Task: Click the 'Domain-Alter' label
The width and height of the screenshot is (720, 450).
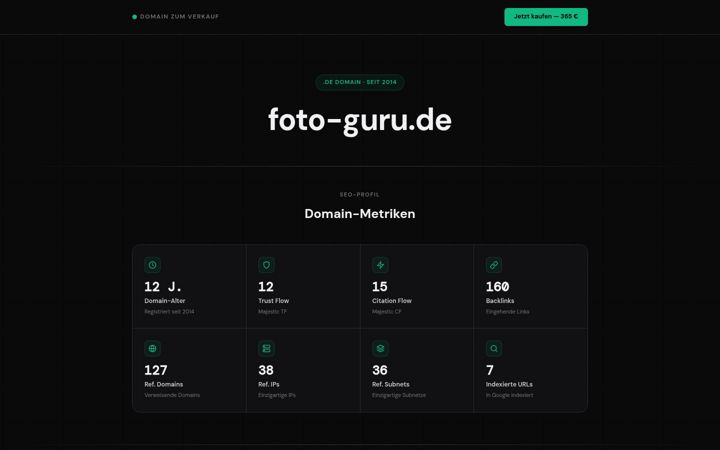Action: [165, 301]
